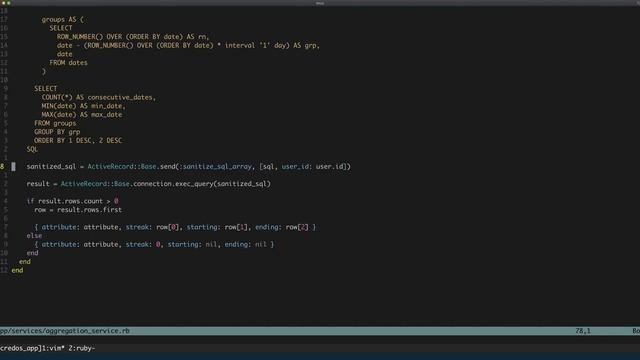The height and width of the screenshot is (360, 640).
Task: Click ':sanitize_sql_array' symbol
Action: pos(216,167)
